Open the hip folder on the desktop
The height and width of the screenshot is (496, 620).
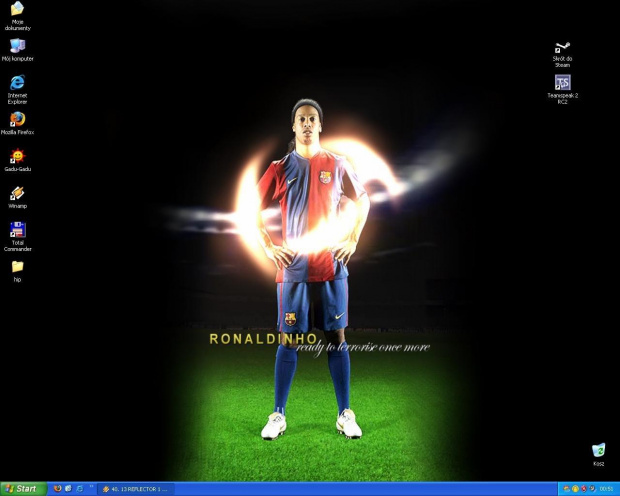coord(17,271)
